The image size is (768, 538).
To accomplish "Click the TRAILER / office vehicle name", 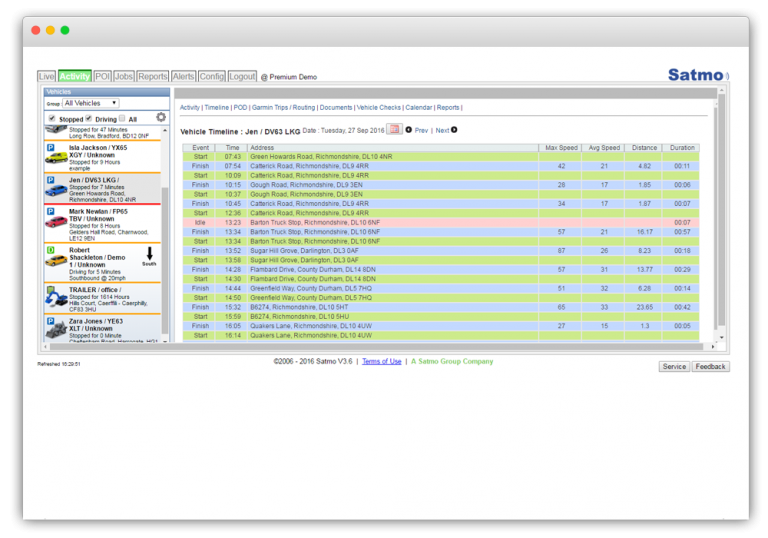I will point(95,290).
